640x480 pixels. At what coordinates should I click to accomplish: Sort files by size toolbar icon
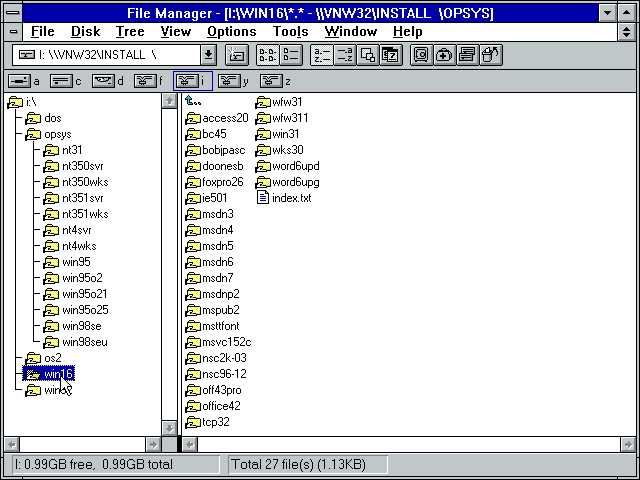pyautogui.click(x=368, y=55)
